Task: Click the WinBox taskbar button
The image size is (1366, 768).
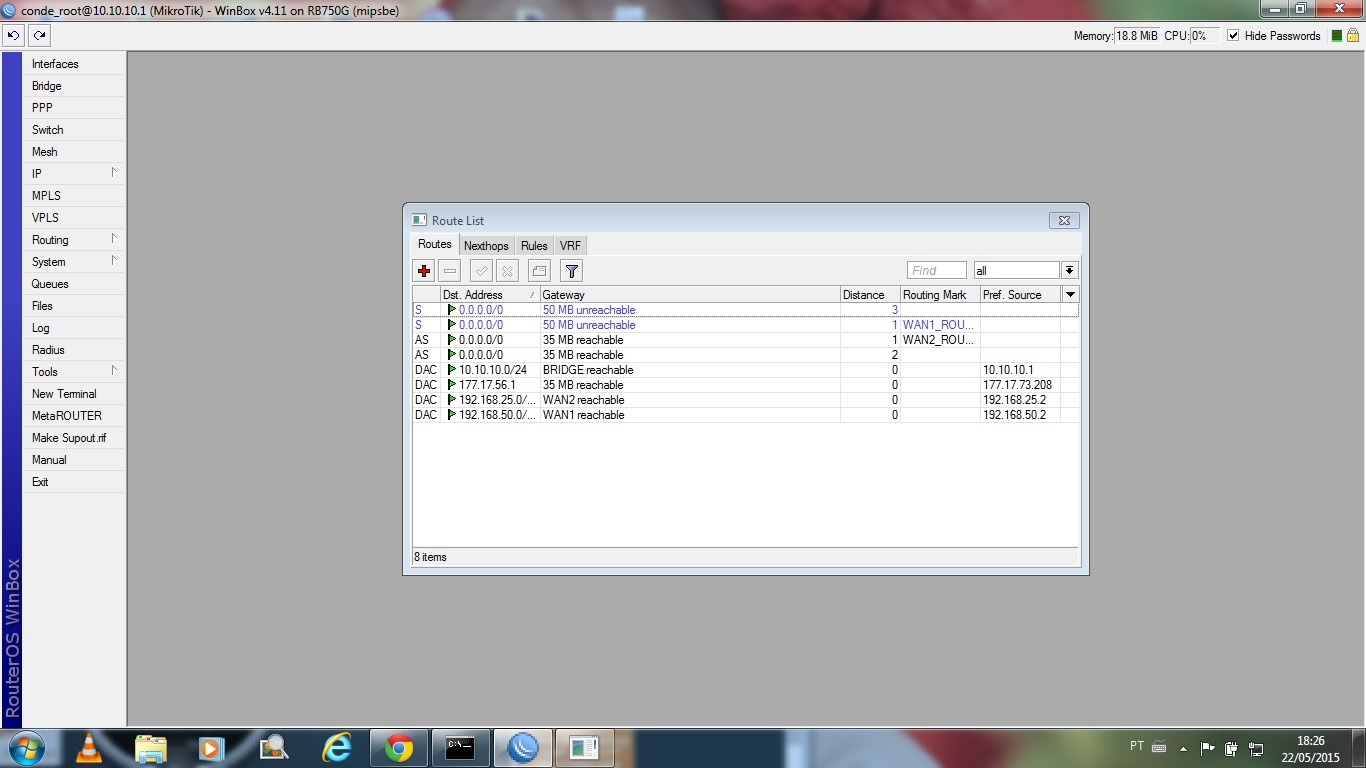Action: (x=523, y=748)
